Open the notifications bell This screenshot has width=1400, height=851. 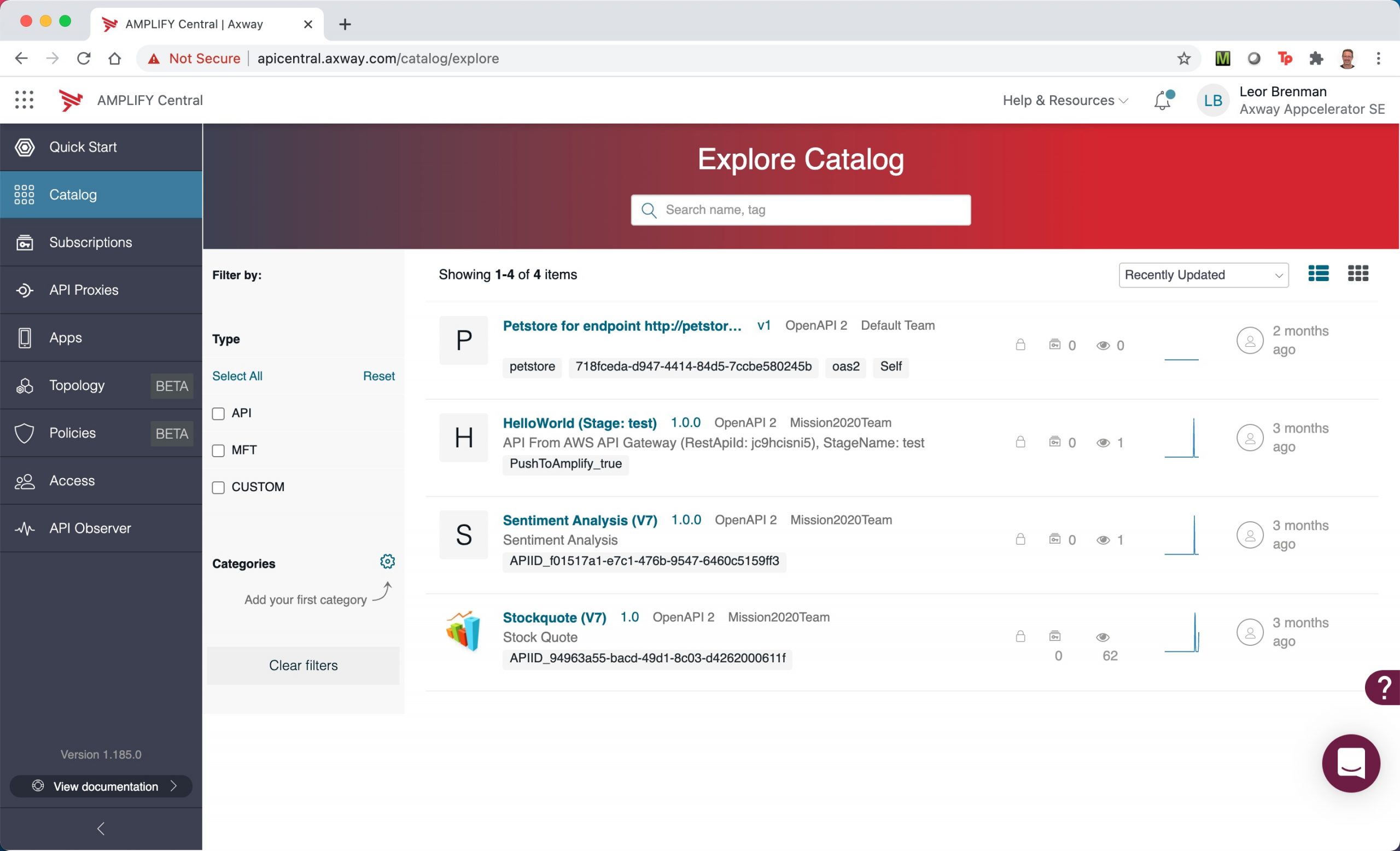point(1163,100)
